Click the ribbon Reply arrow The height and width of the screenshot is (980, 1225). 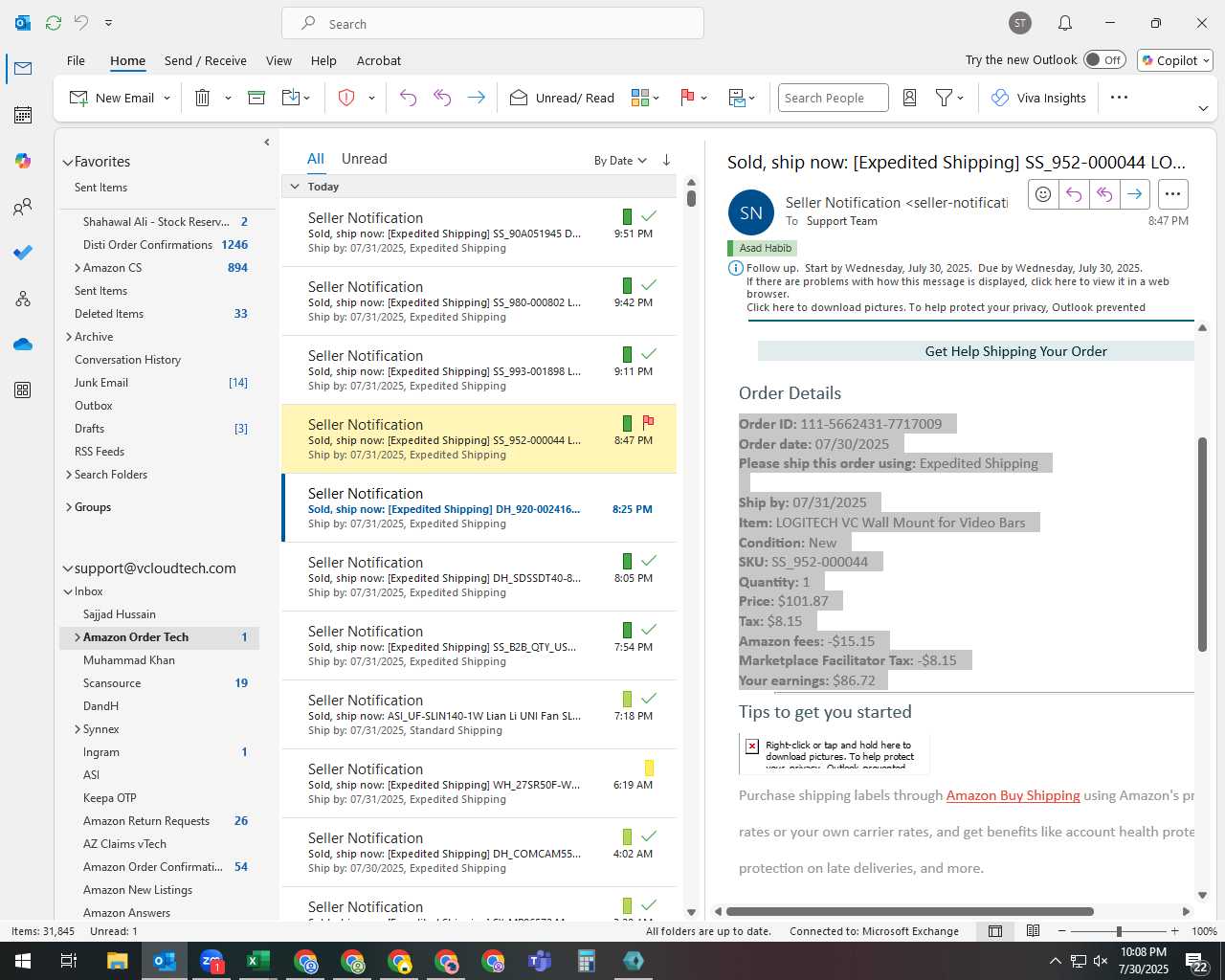pyautogui.click(x=409, y=98)
